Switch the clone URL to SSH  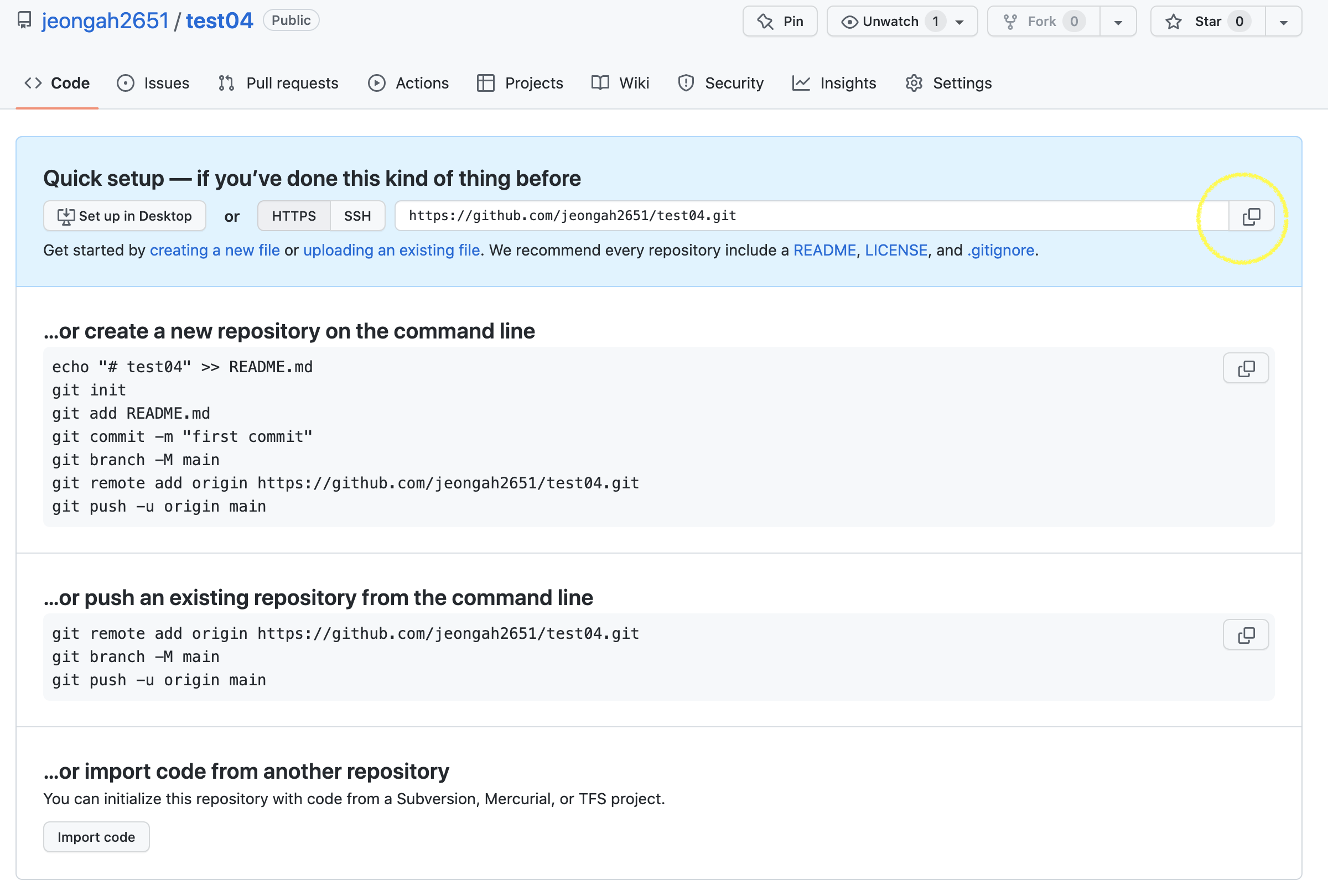(x=357, y=216)
